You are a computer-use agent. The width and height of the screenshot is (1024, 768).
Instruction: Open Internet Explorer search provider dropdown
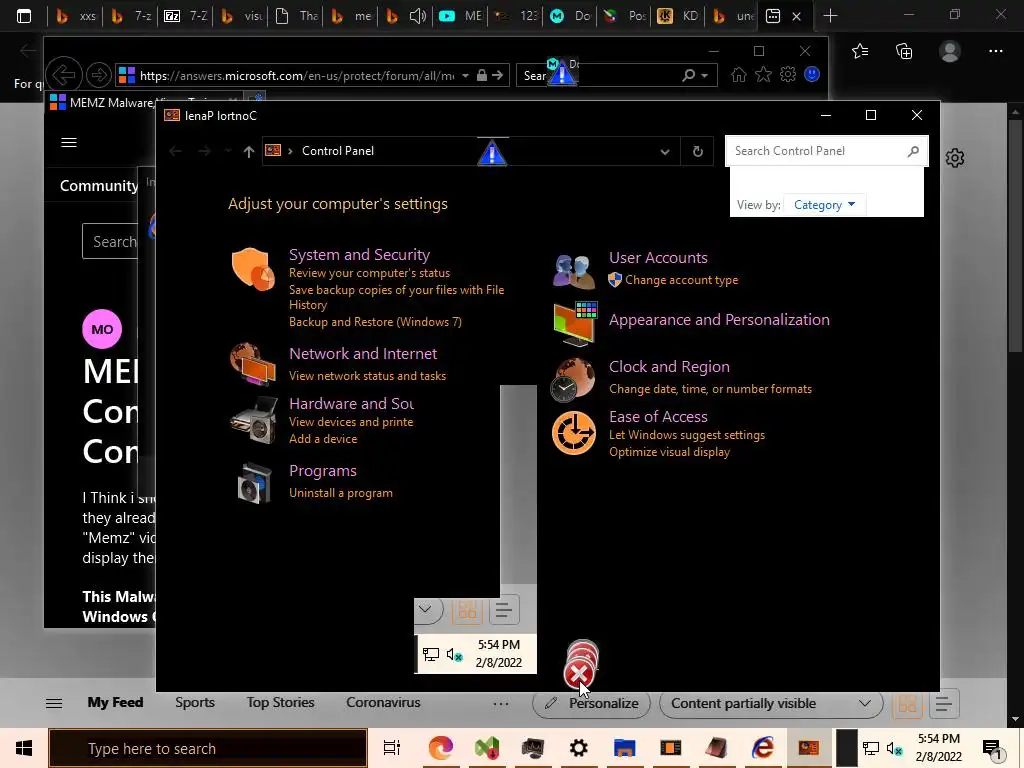pos(705,76)
